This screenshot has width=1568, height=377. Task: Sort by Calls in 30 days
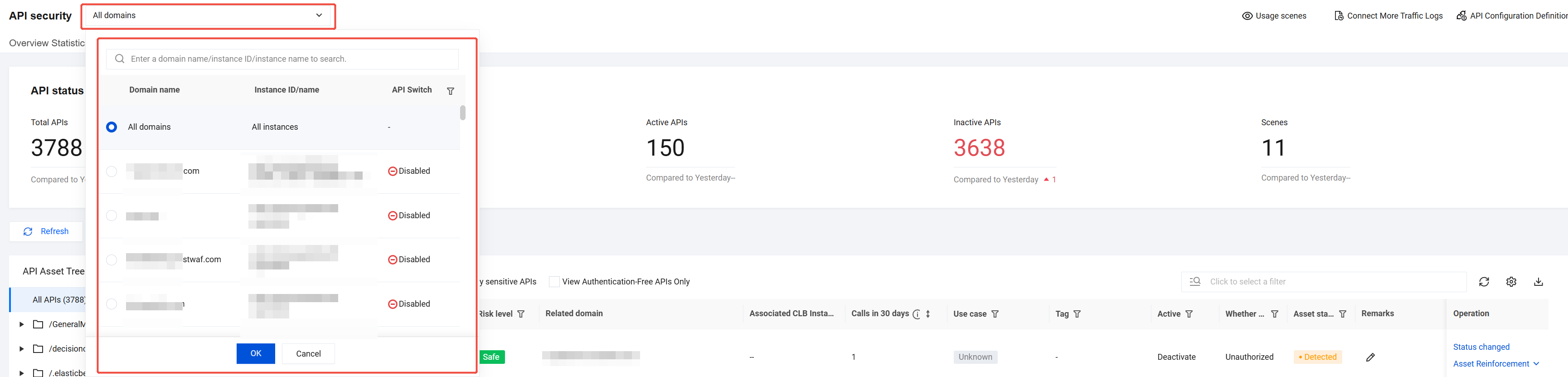927,313
